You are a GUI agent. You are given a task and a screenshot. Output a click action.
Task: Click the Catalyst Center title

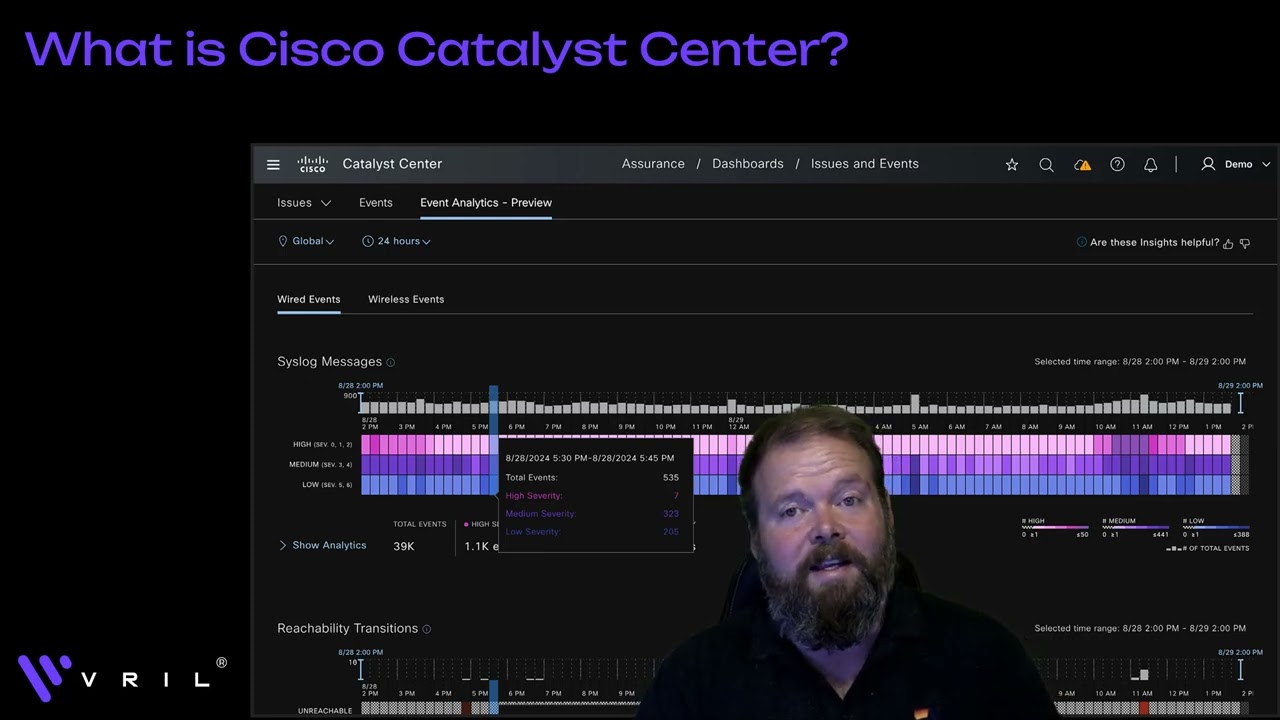click(x=392, y=164)
